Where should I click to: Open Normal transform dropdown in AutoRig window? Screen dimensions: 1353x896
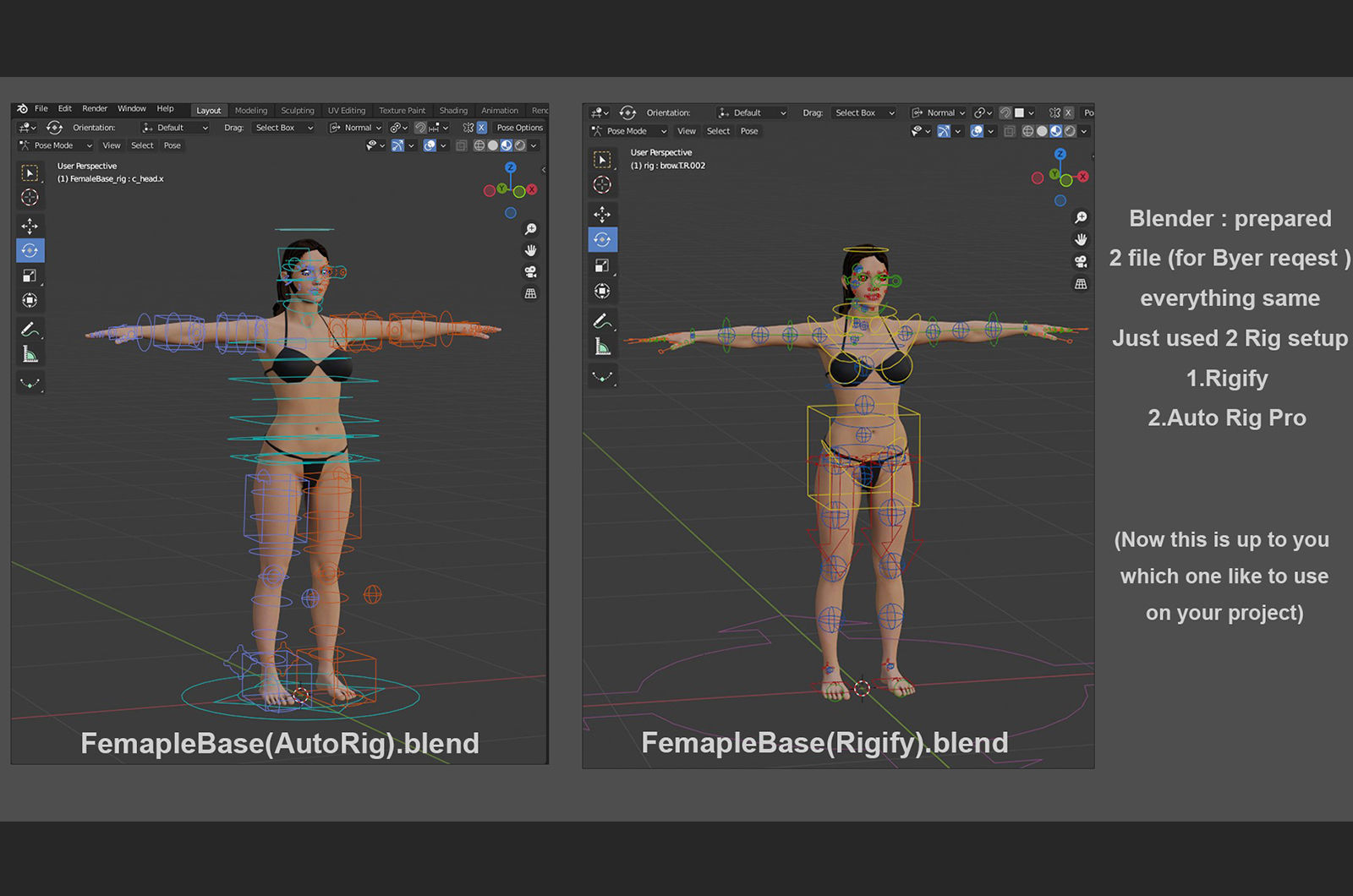coord(356,128)
